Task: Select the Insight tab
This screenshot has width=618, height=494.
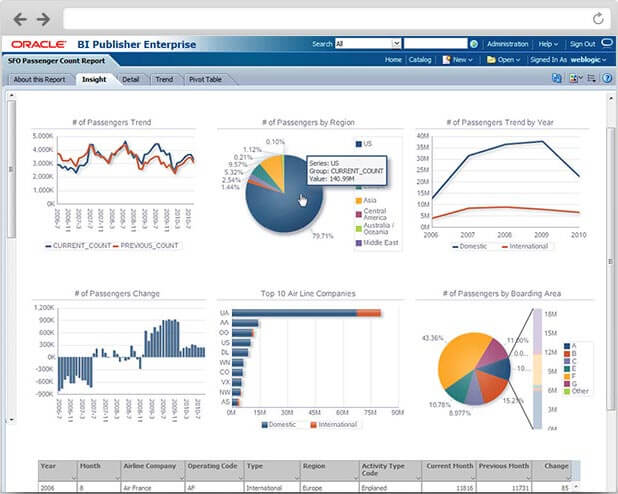Action: click(x=94, y=79)
